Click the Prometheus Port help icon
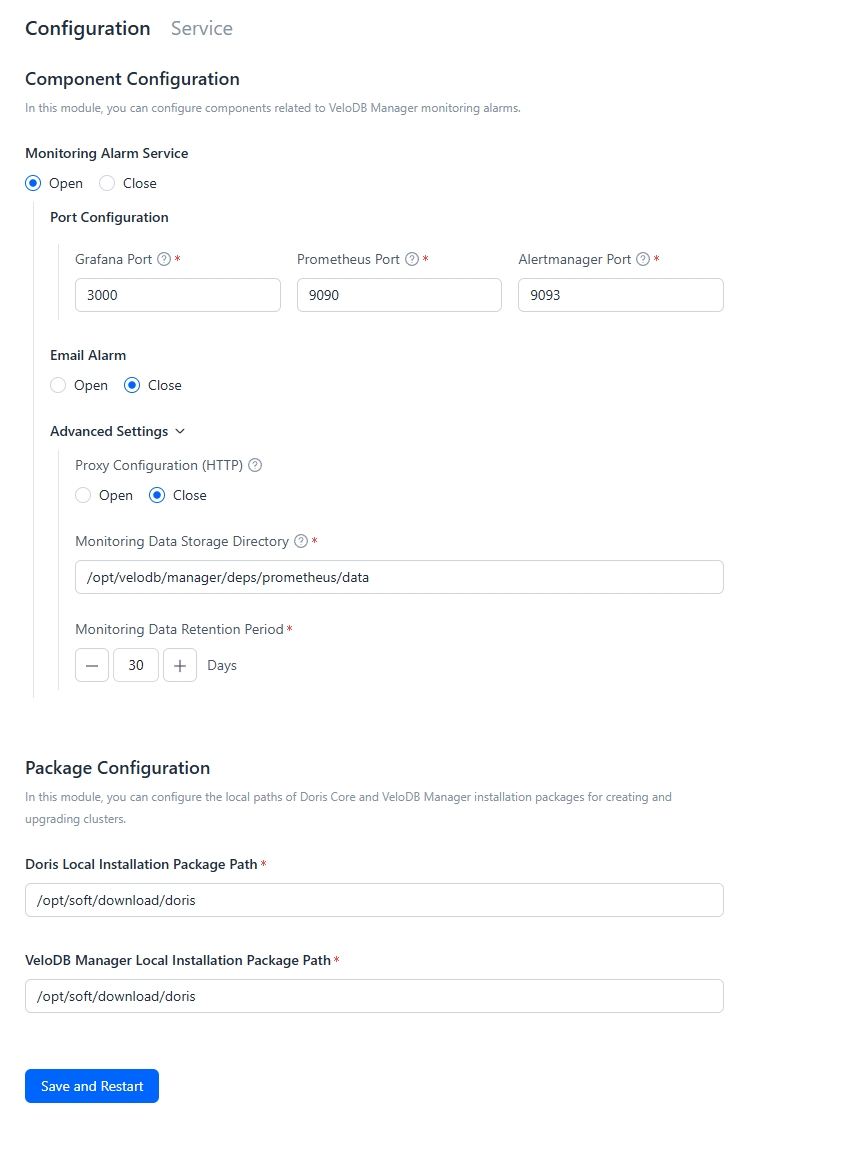Viewport: 841px width, 1166px height. (412, 259)
